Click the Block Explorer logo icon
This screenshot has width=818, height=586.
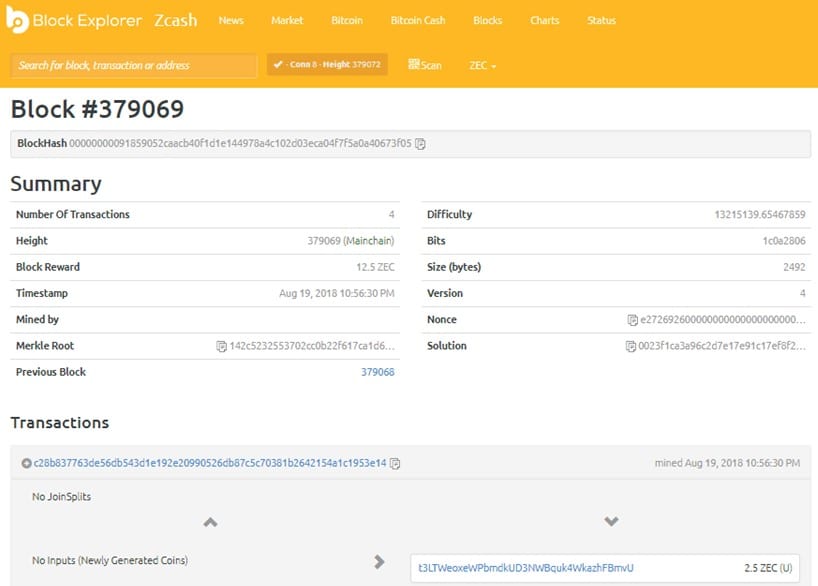17,20
